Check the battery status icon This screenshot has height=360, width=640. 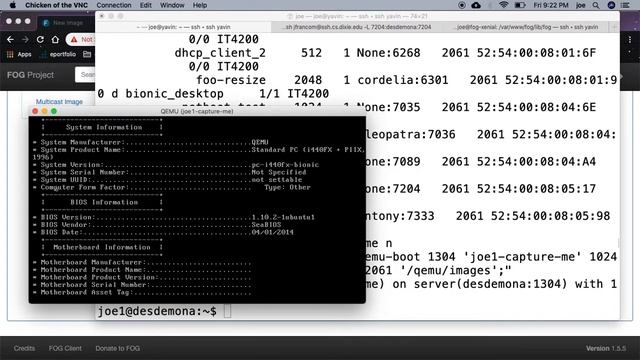[520, 5]
